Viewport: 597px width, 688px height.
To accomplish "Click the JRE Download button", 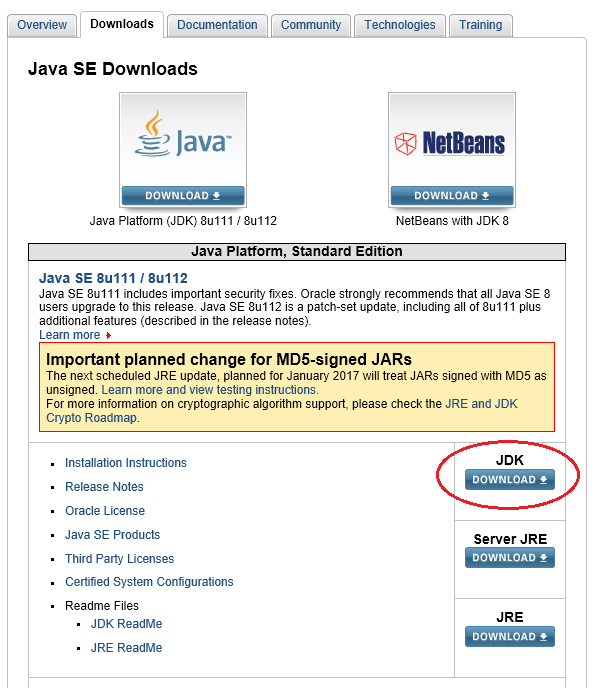I will 510,637.
